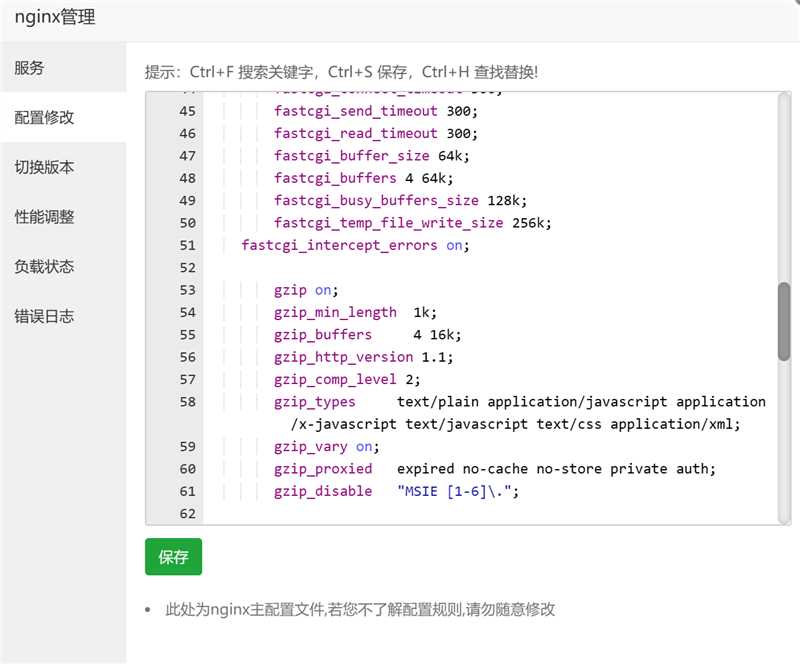Image resolution: width=800 pixels, height=664 pixels.
Task: Click the fastcgi_send_timeout directive on line 45
Action: pos(356,111)
